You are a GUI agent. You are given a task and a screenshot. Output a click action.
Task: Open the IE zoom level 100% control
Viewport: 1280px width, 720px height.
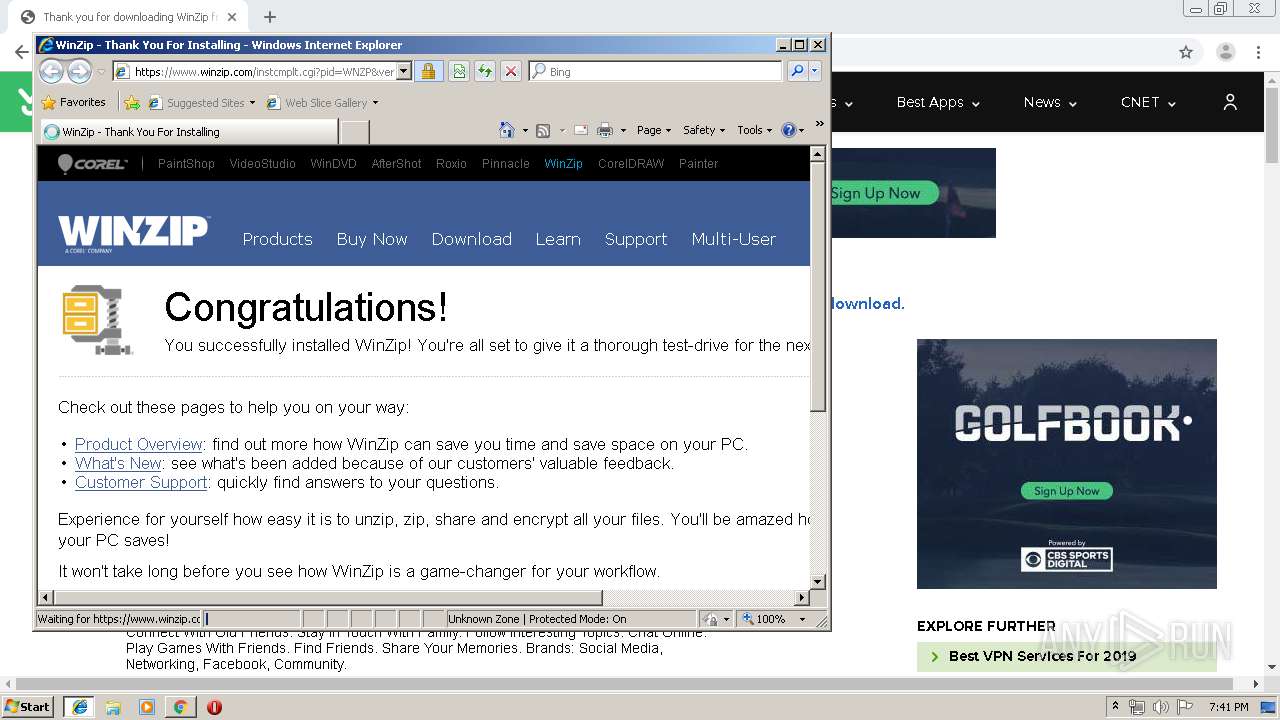point(775,619)
